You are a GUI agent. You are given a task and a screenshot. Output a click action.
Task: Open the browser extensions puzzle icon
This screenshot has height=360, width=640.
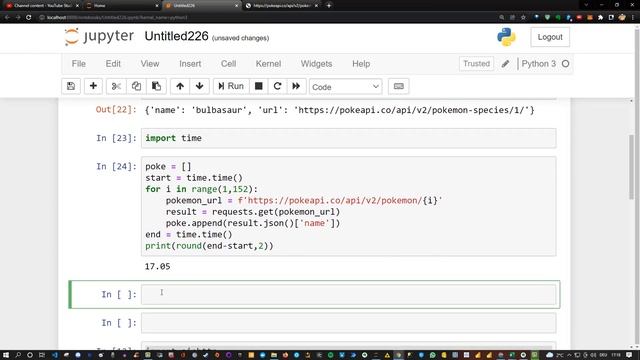[600, 18]
